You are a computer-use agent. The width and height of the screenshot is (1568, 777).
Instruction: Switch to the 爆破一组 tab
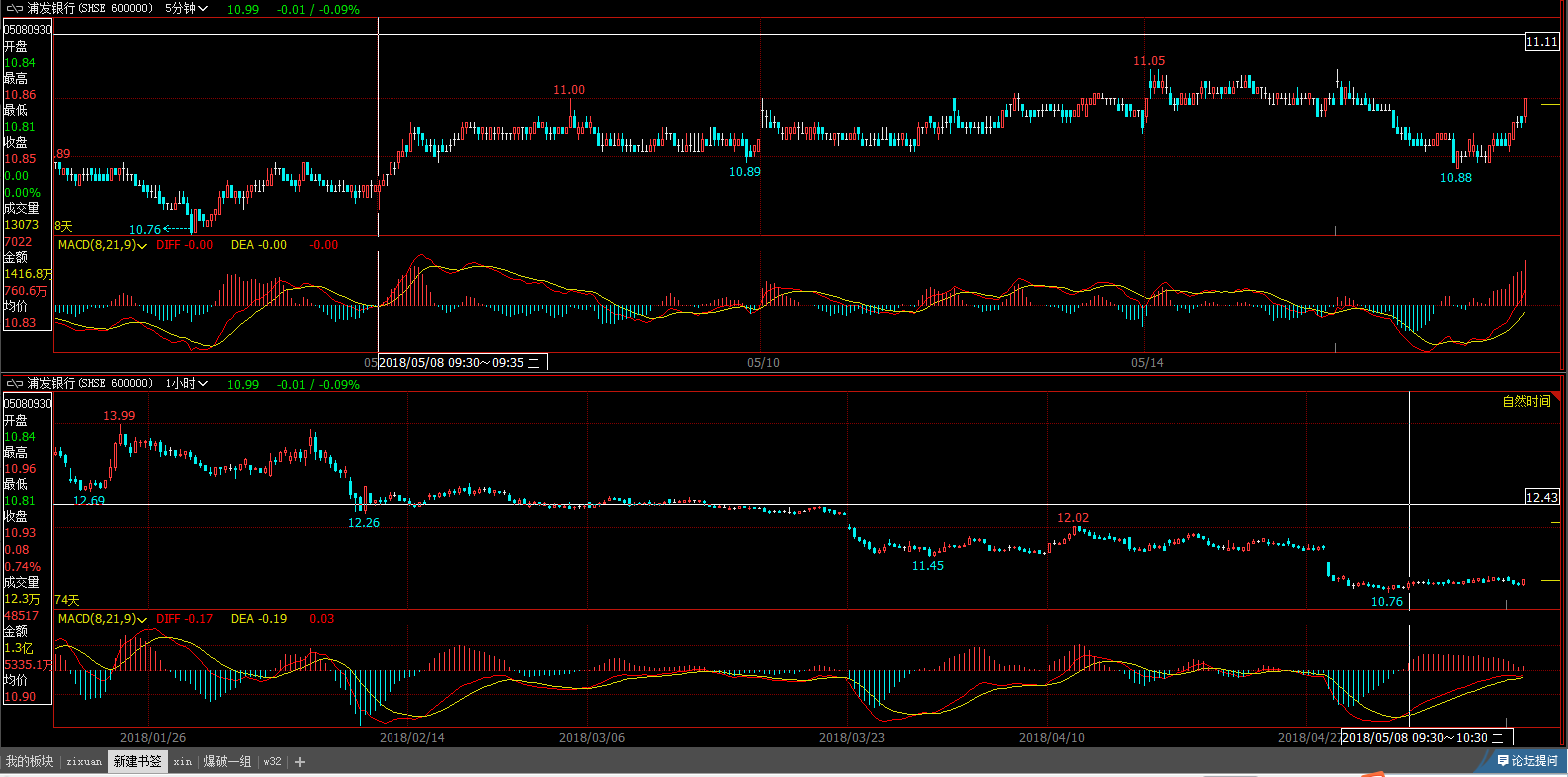coord(227,762)
